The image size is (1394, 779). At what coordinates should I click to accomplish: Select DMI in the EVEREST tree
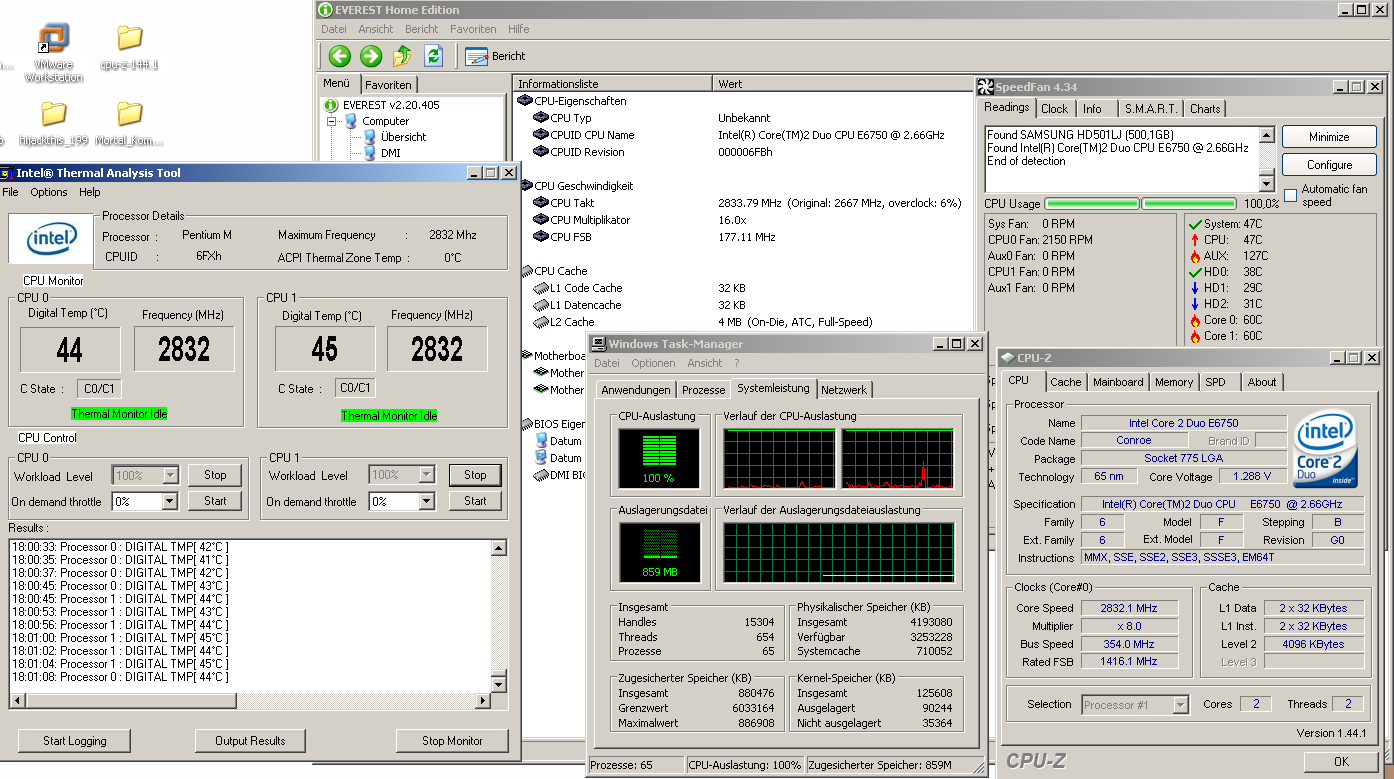(380, 153)
